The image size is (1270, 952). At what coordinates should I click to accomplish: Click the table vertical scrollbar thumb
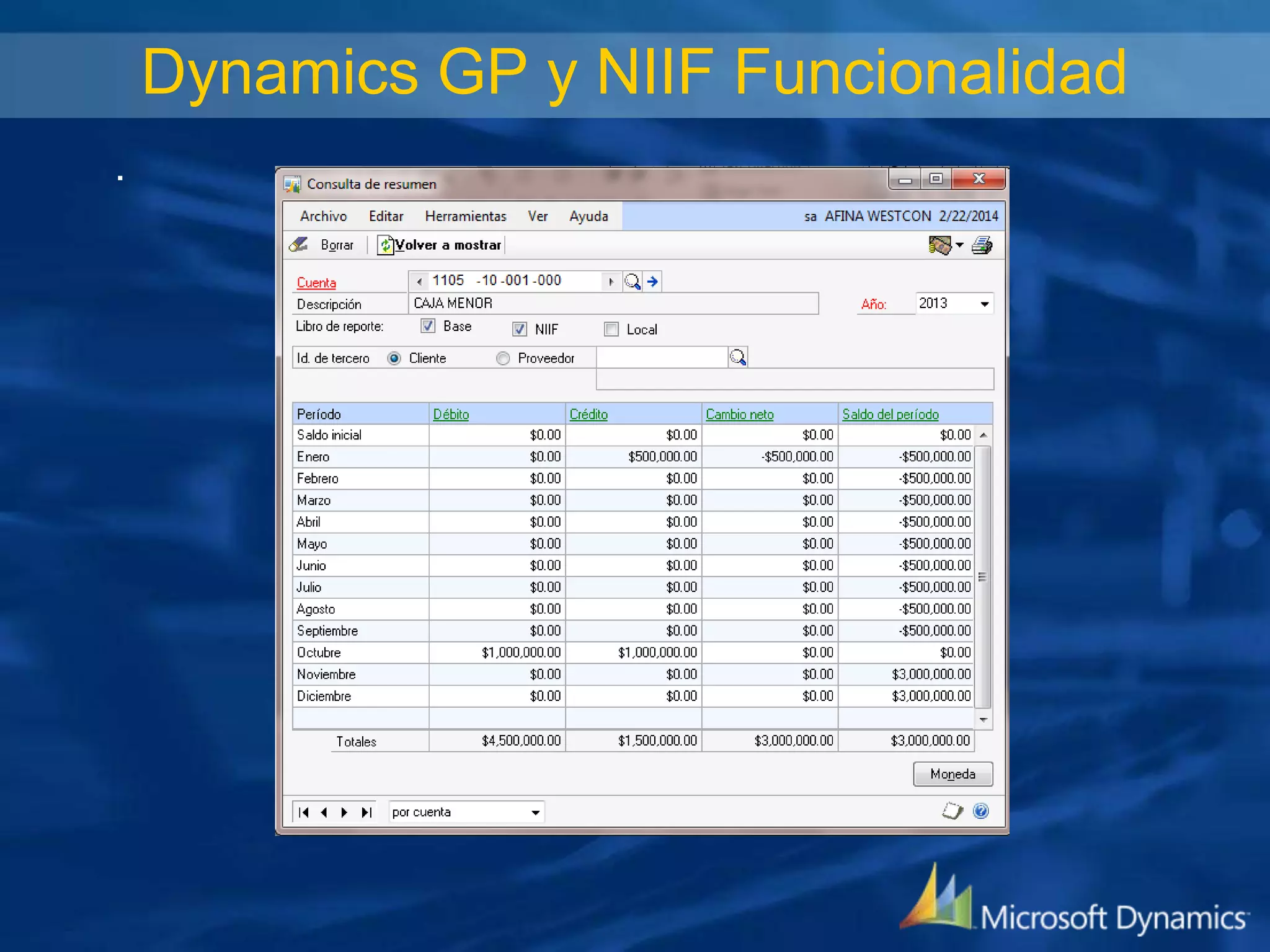pyautogui.click(x=984, y=576)
